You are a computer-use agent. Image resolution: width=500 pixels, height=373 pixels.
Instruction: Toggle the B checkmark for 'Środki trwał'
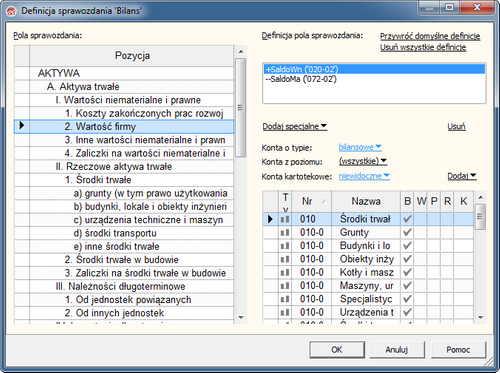(407, 219)
